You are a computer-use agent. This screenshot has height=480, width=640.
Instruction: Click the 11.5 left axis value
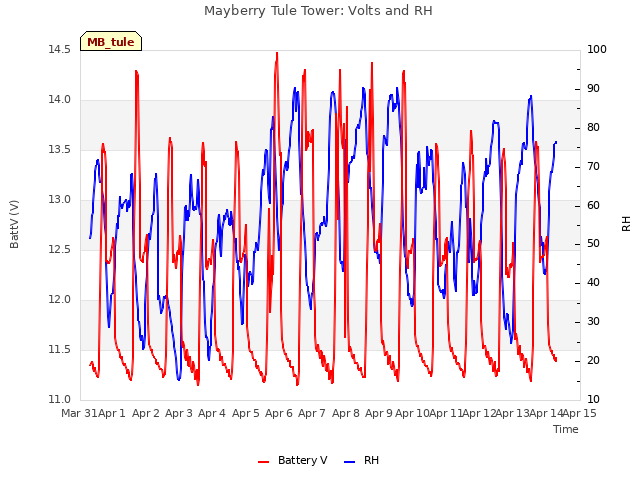point(59,349)
